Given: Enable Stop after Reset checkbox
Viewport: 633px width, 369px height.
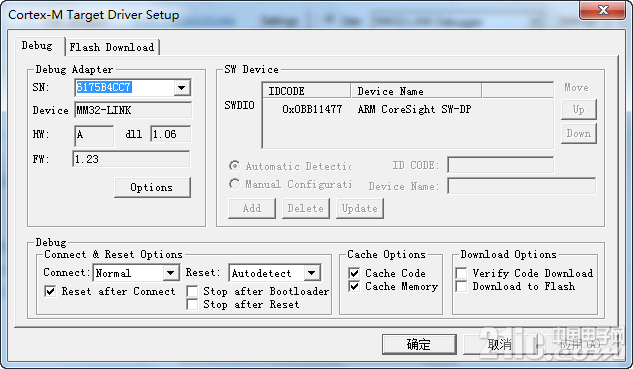Looking at the screenshot, I should pos(192,304).
